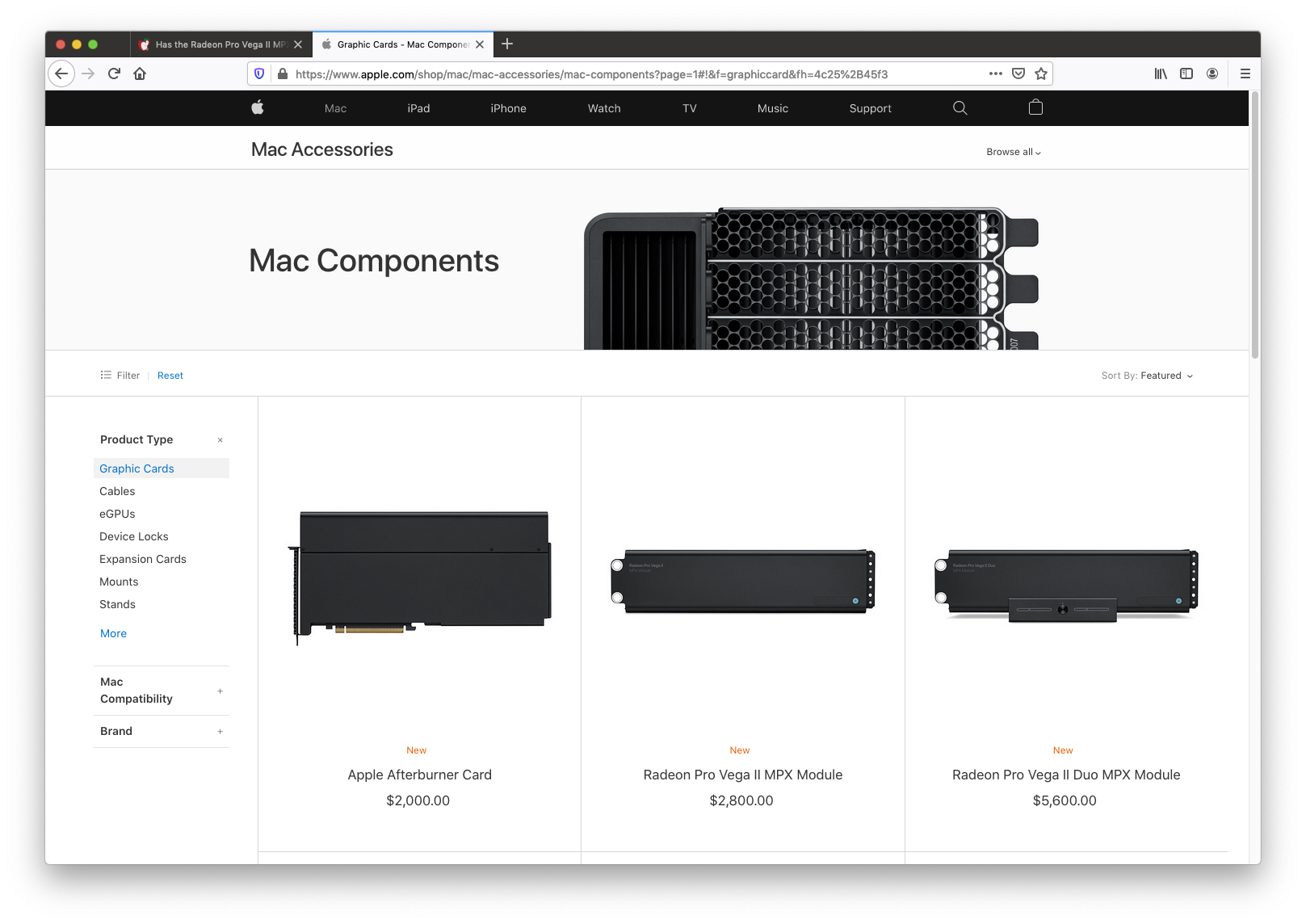Reload the current page

pyautogui.click(x=114, y=73)
